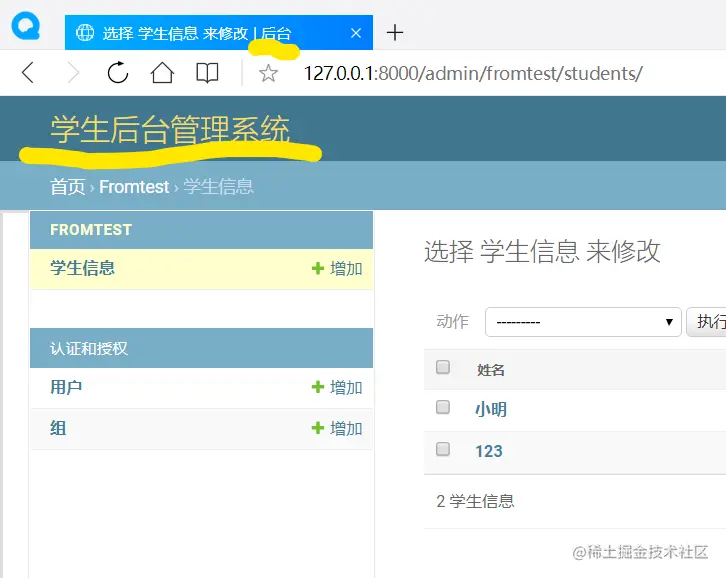Click the address bar URL

tap(473, 73)
